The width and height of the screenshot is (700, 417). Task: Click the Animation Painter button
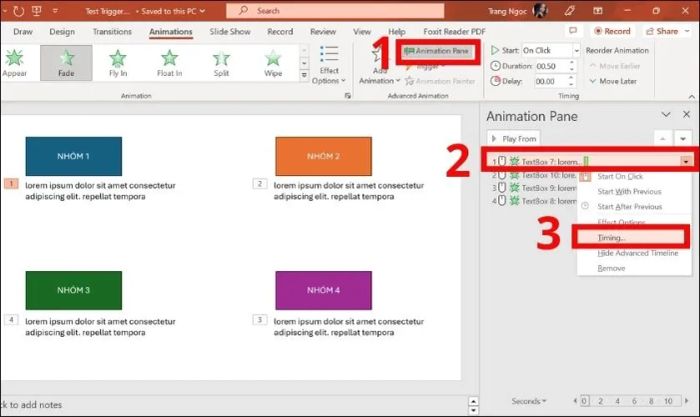click(x=440, y=81)
